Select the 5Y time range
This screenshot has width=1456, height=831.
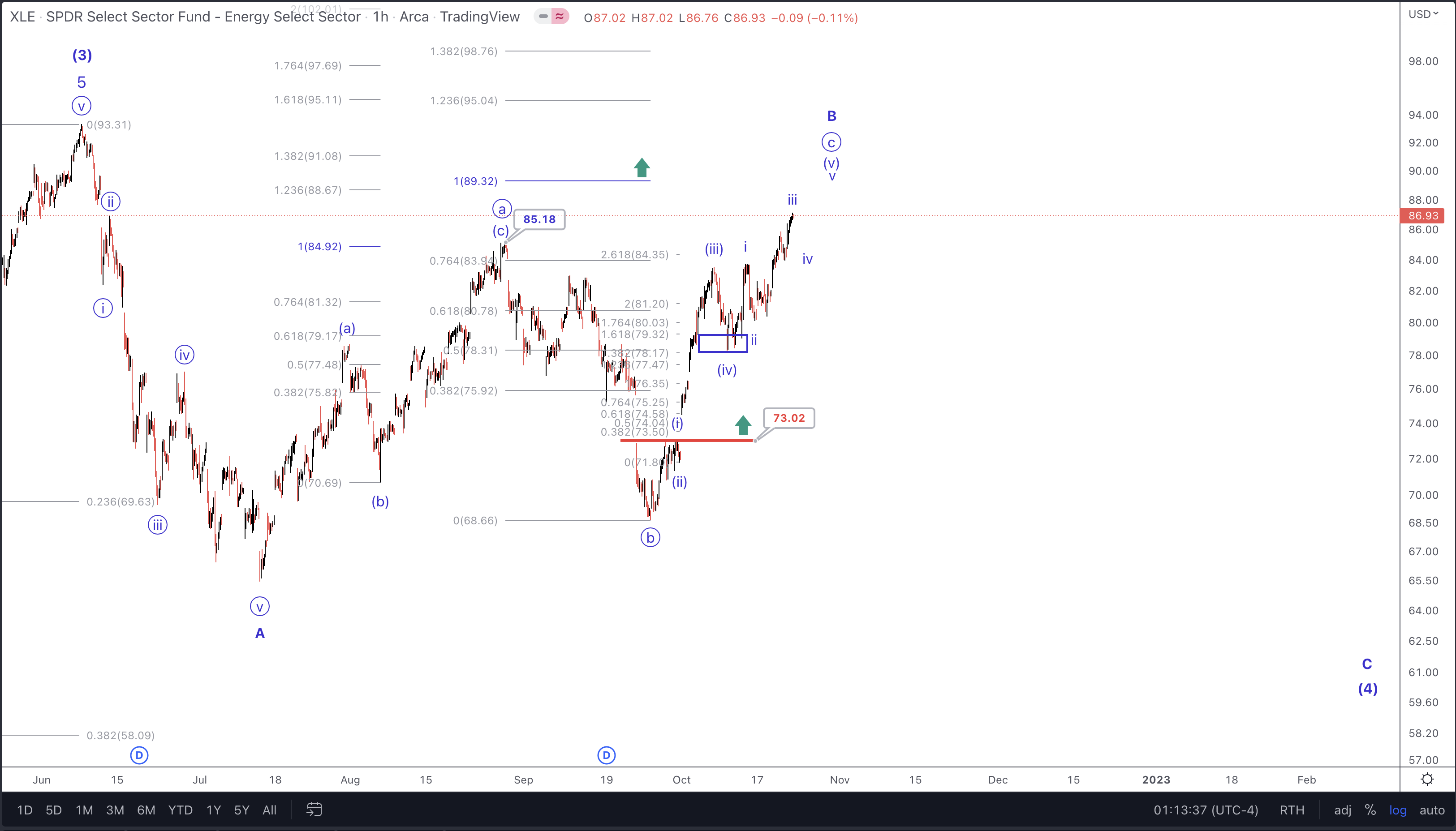pyautogui.click(x=241, y=810)
